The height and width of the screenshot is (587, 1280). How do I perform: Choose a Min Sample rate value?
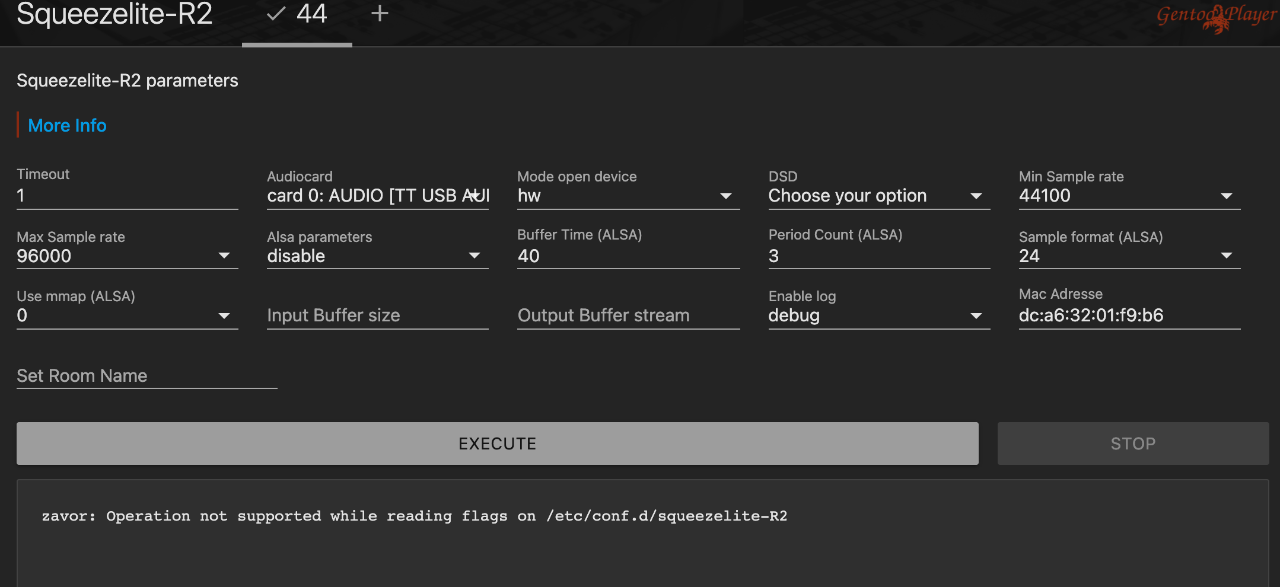(x=1130, y=196)
